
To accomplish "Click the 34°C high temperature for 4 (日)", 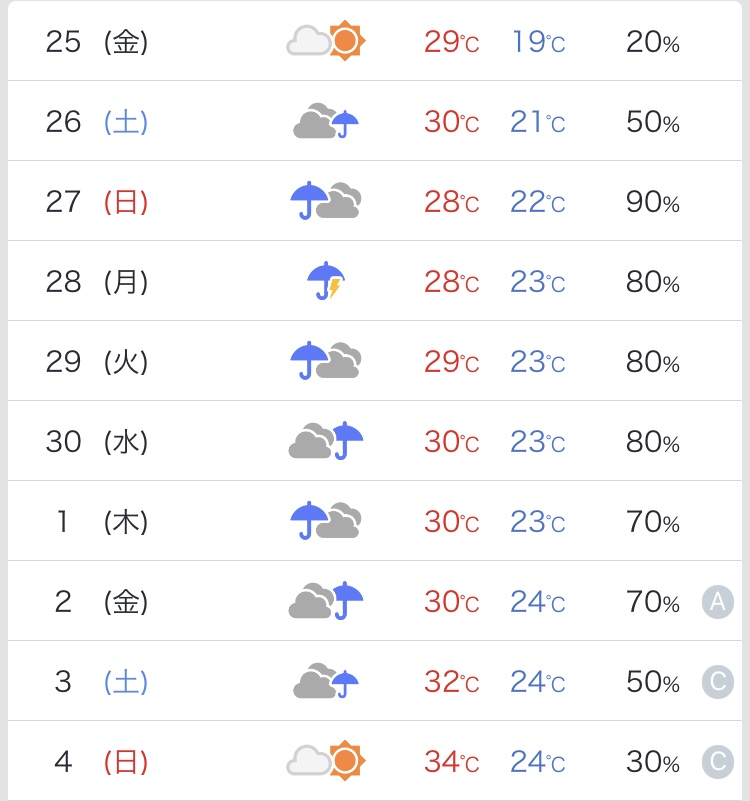I will 452,762.
